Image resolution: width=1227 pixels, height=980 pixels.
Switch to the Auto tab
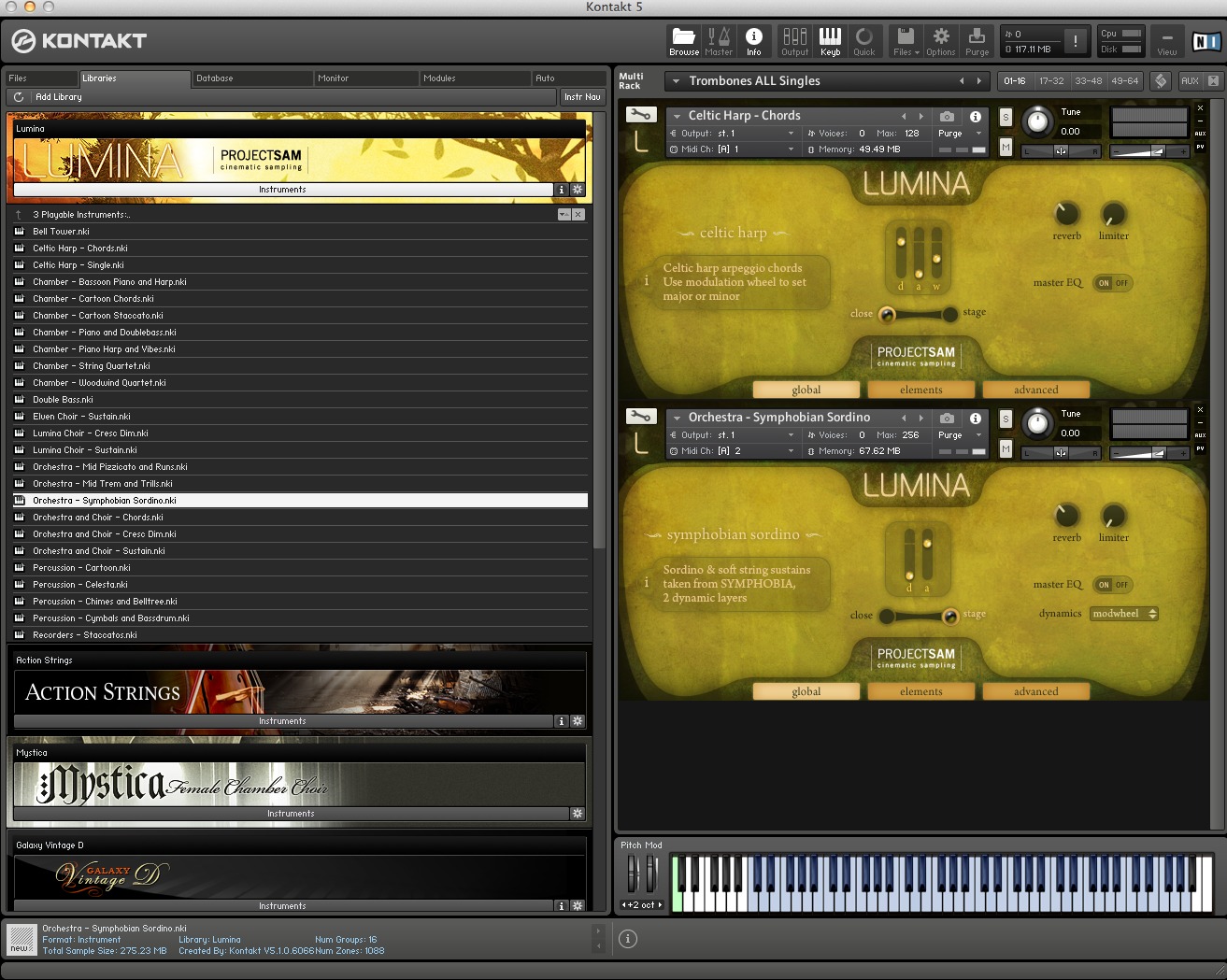tap(569, 78)
